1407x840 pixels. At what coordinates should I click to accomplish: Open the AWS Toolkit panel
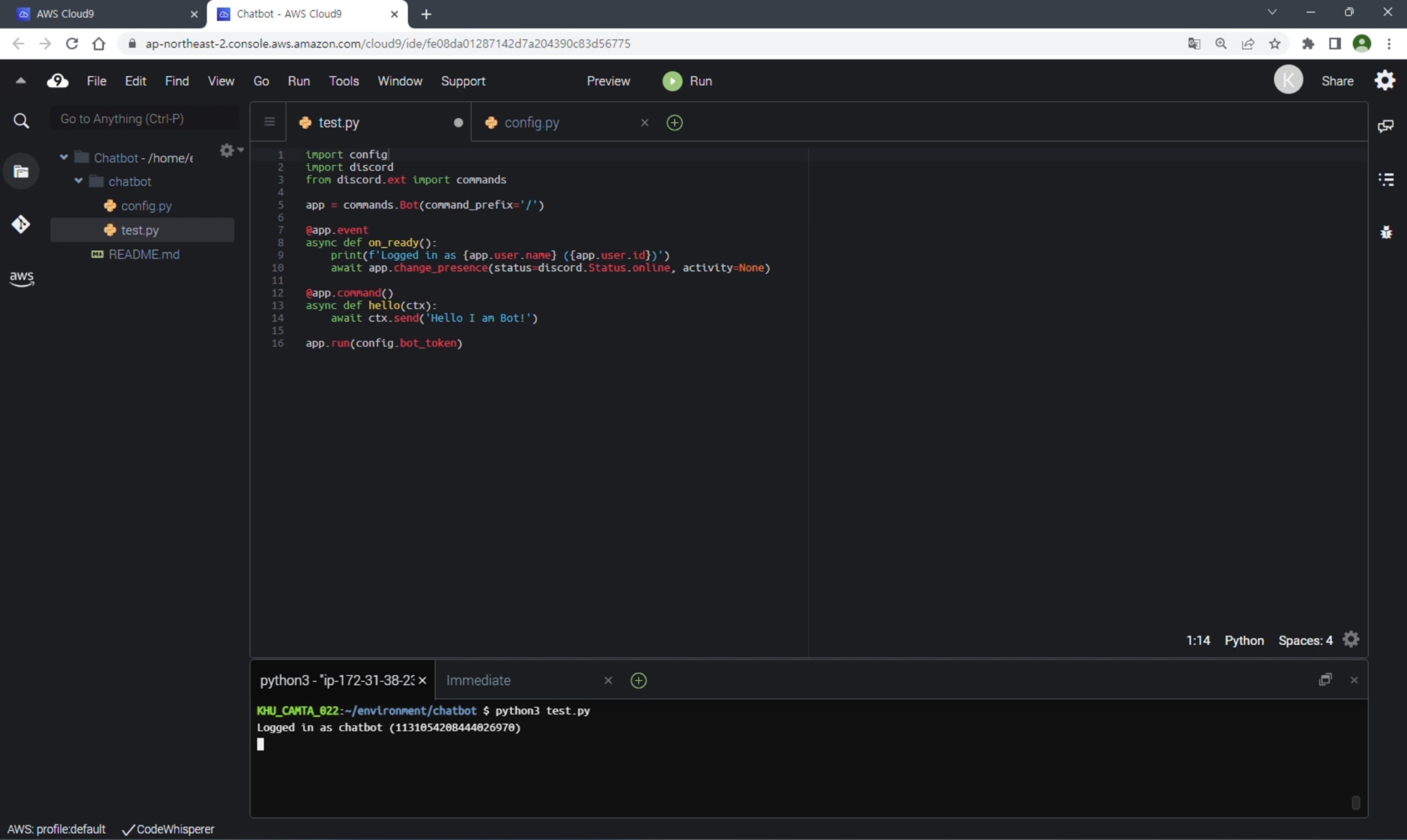pos(22,278)
